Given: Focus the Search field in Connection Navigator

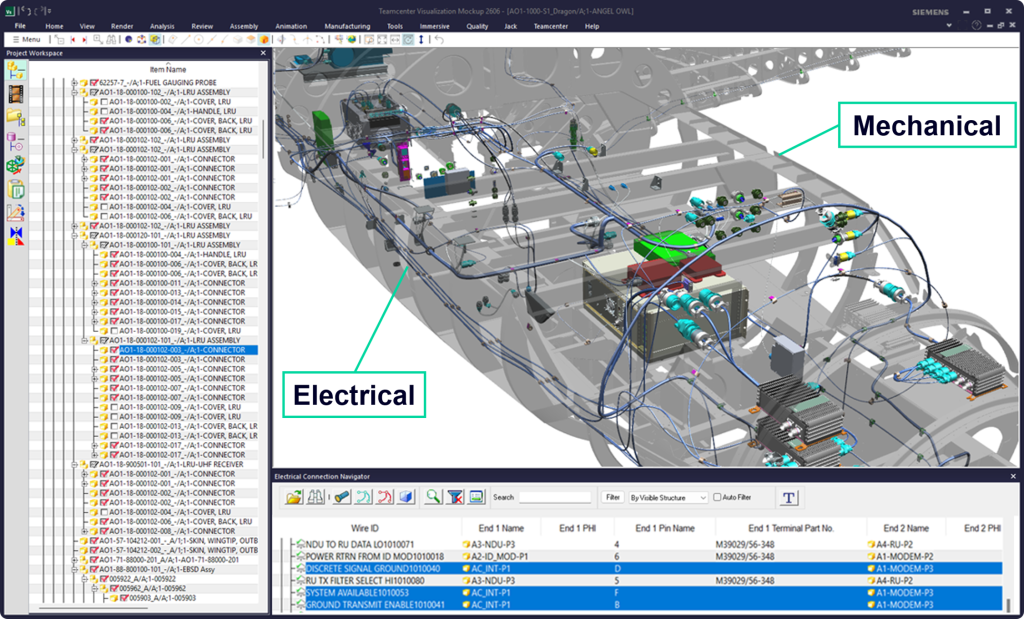Looking at the screenshot, I should point(554,498).
